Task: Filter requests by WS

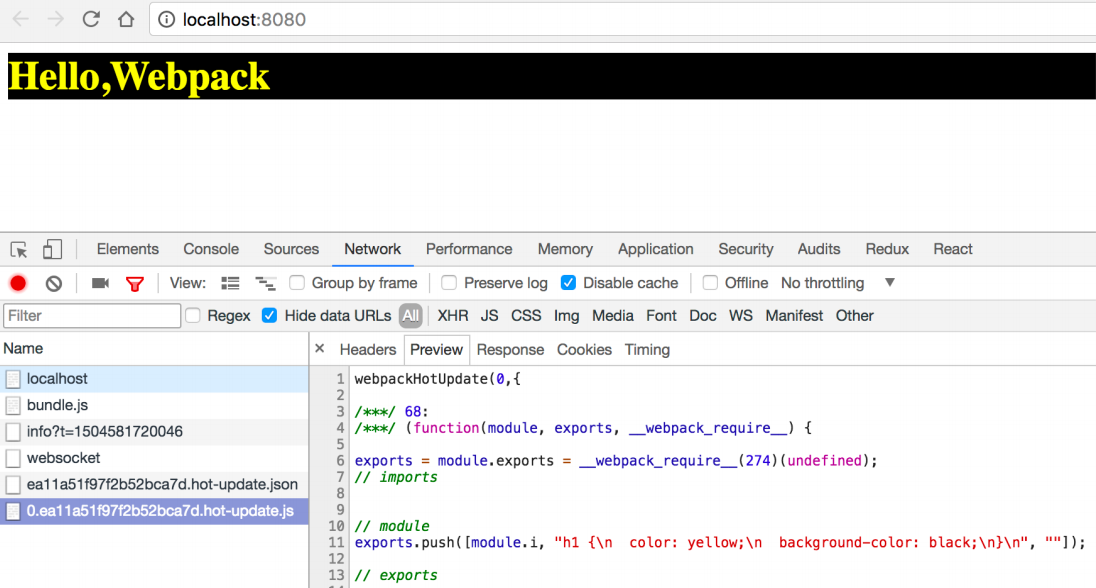Action: pos(741,315)
